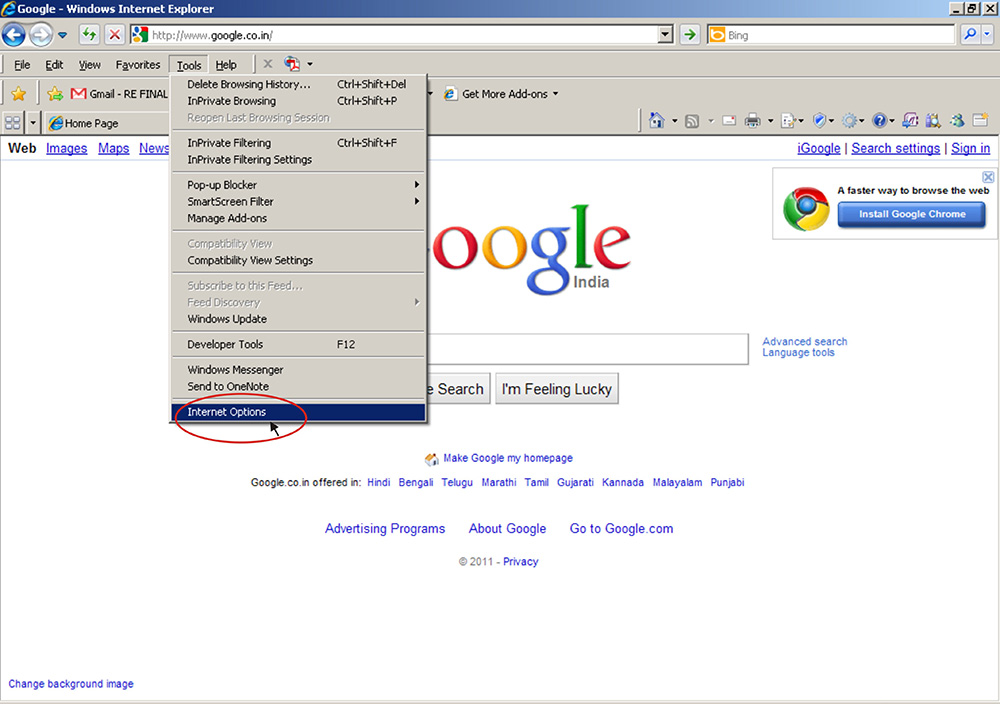Open the Gmail - RE FINAL favorite

119,94
